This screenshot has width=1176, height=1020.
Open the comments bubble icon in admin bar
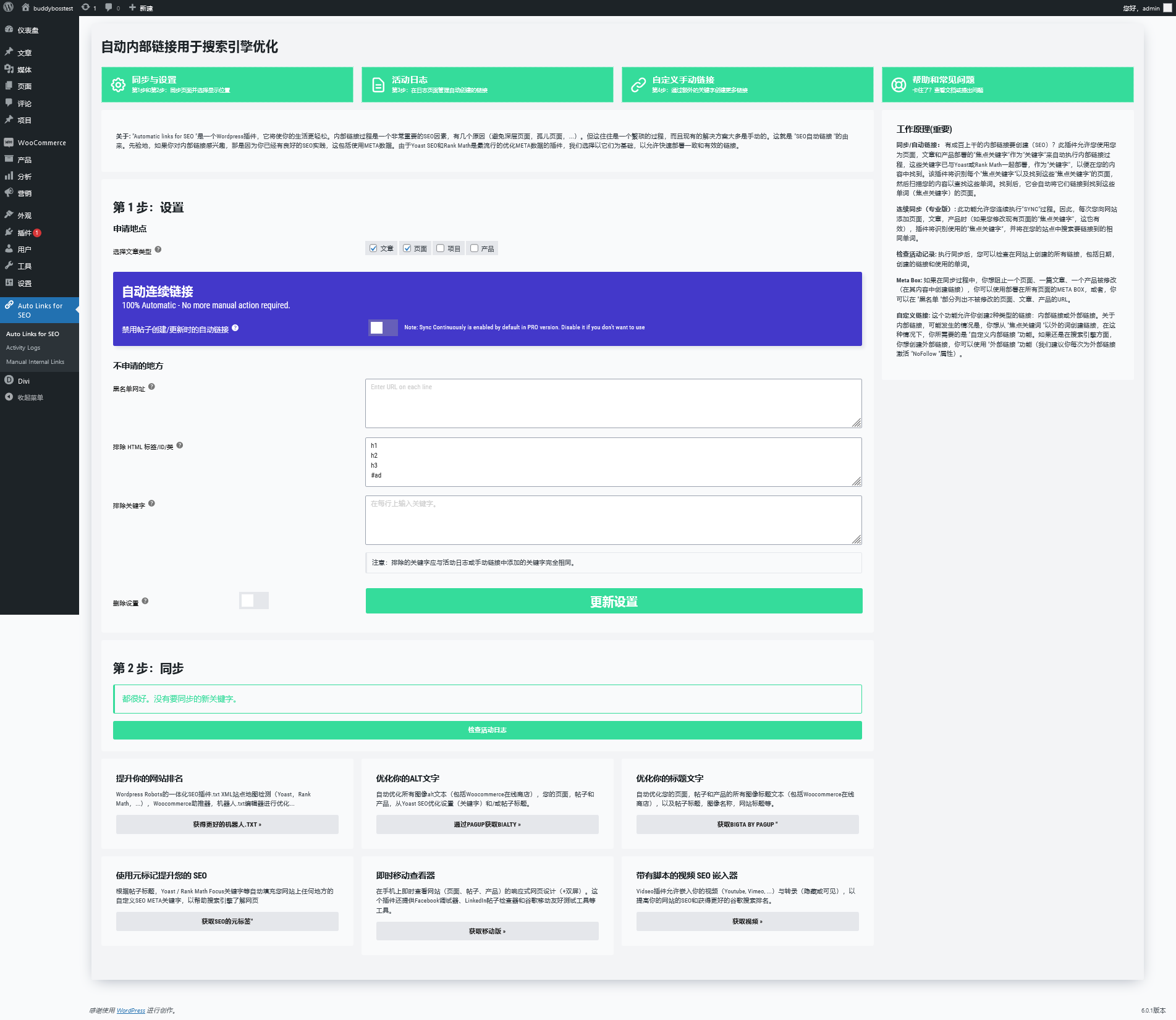109,7
